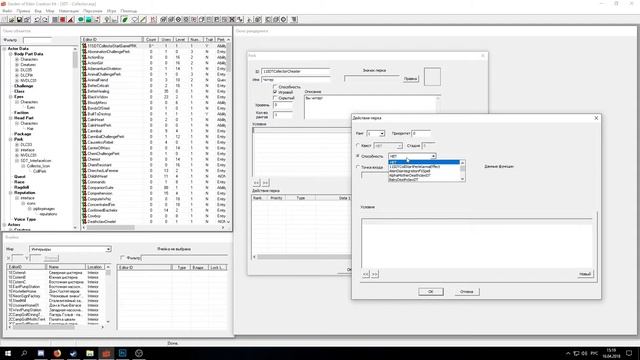Open the Ранг dropdown
Screen dimensions: 640x360
tap(382, 133)
